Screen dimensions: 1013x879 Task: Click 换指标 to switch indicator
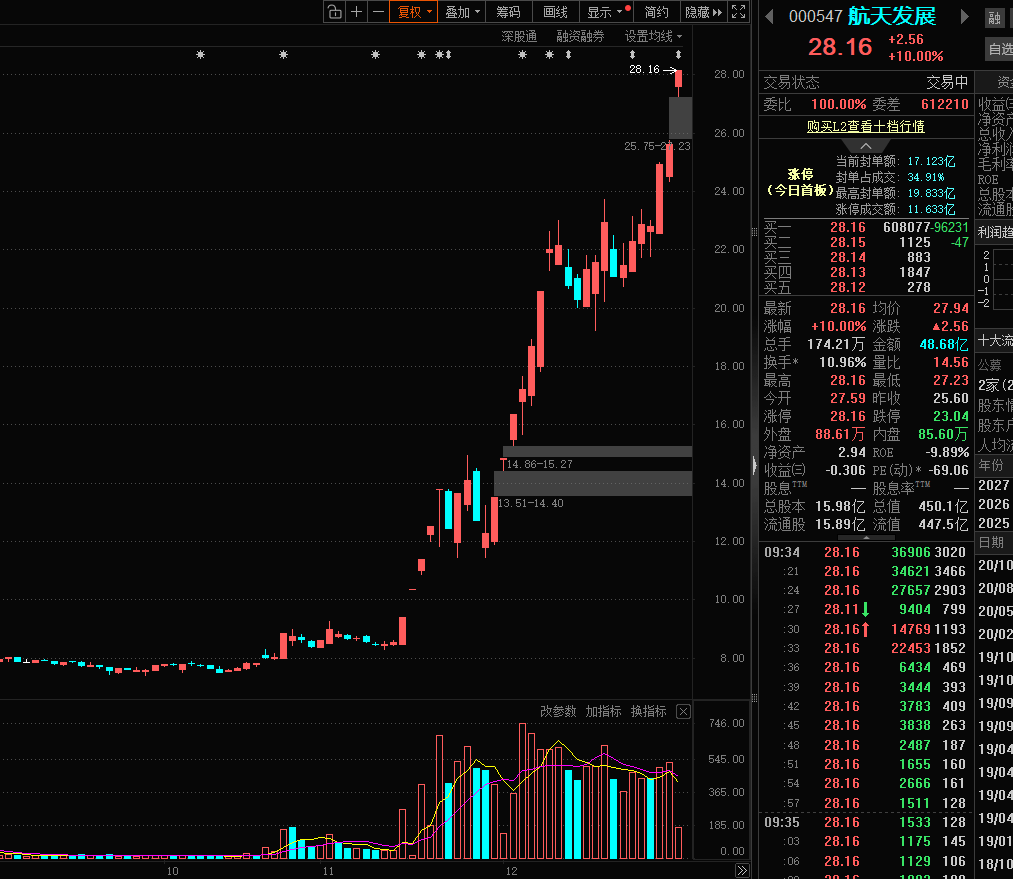(x=648, y=712)
